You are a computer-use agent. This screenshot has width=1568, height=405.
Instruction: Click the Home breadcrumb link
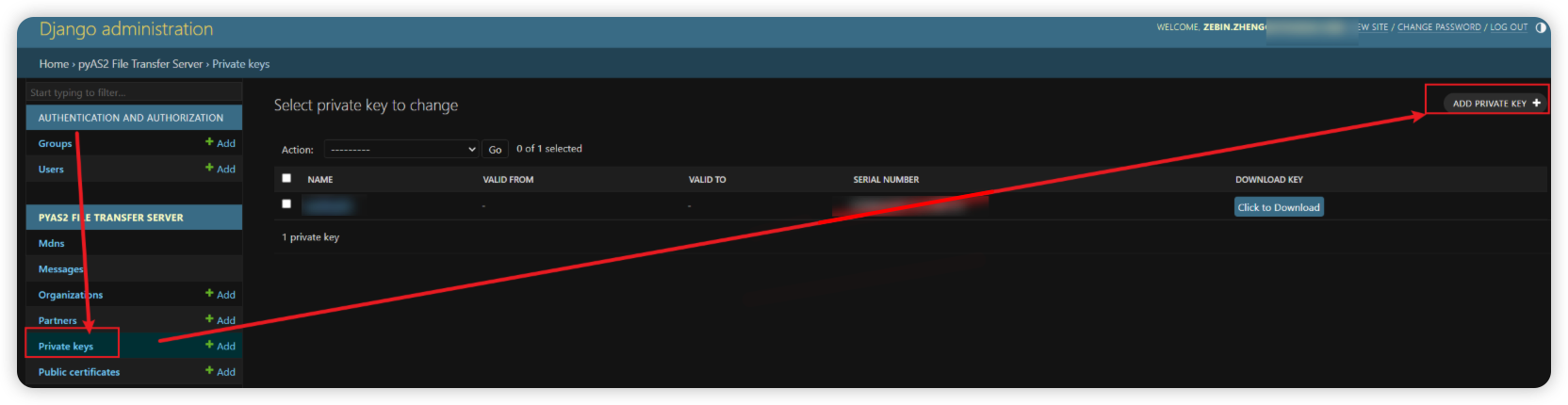click(x=54, y=64)
